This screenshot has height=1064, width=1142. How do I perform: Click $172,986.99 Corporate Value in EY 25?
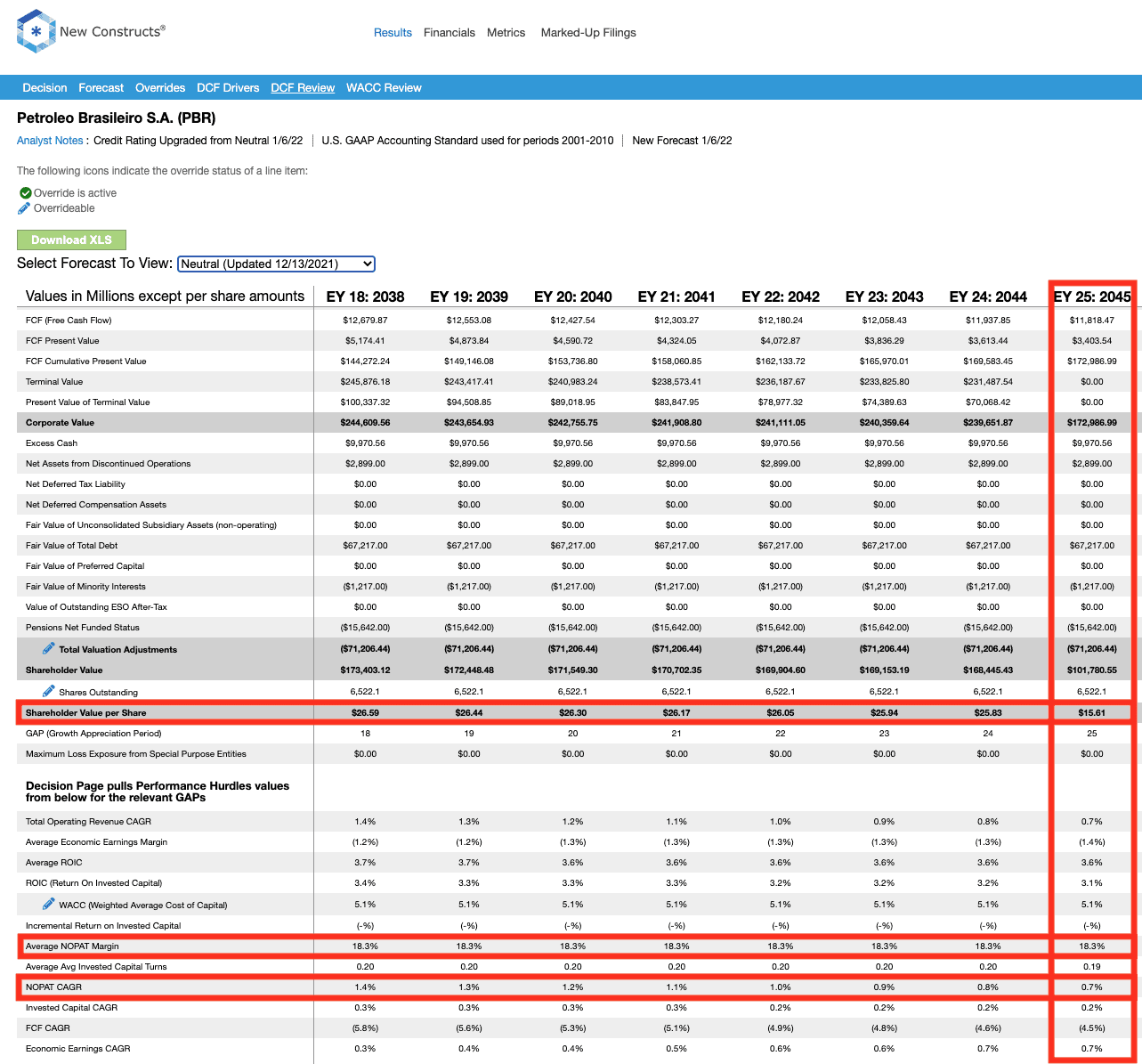1091,423
